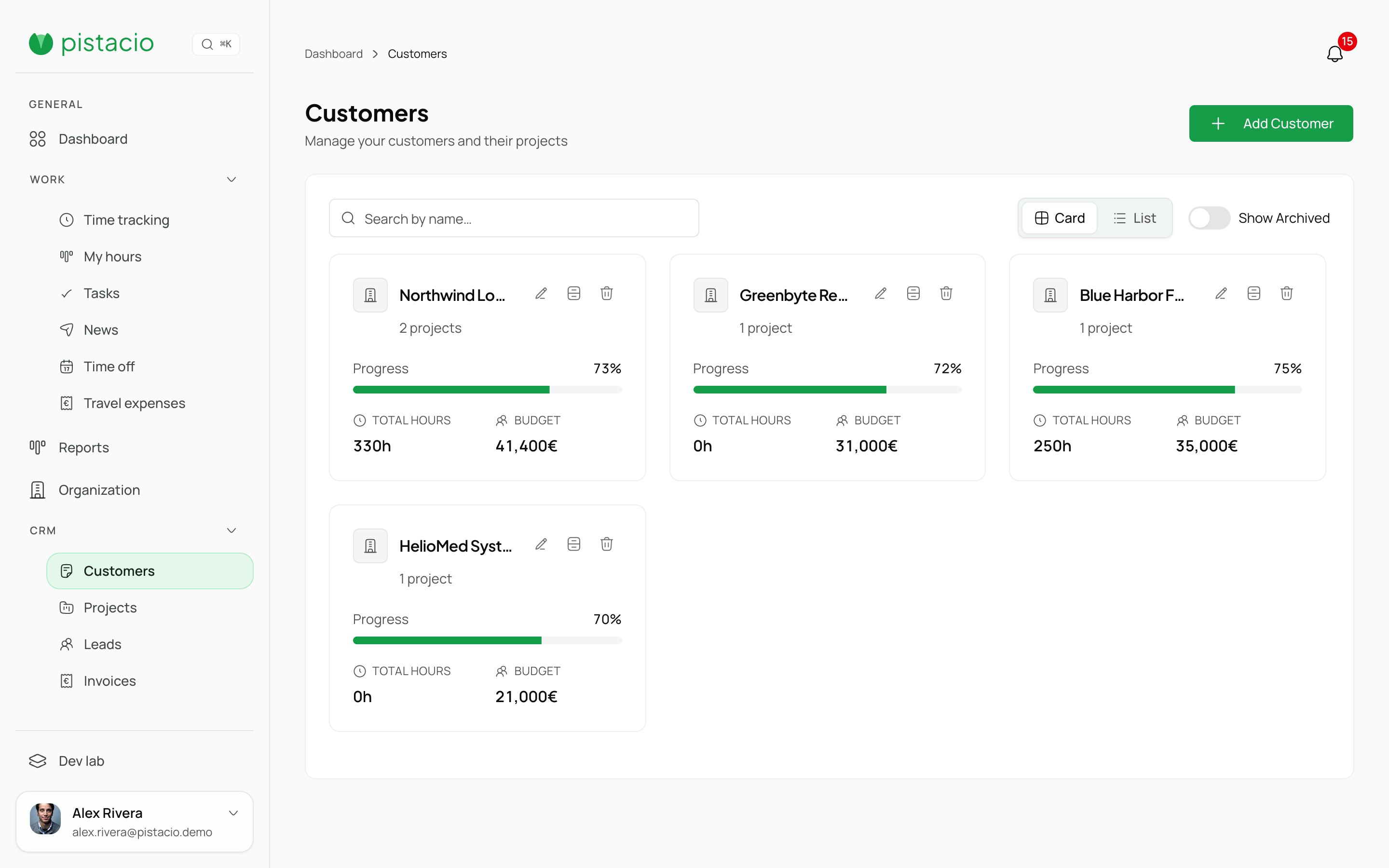Click the notification count badge 15

[x=1347, y=41]
